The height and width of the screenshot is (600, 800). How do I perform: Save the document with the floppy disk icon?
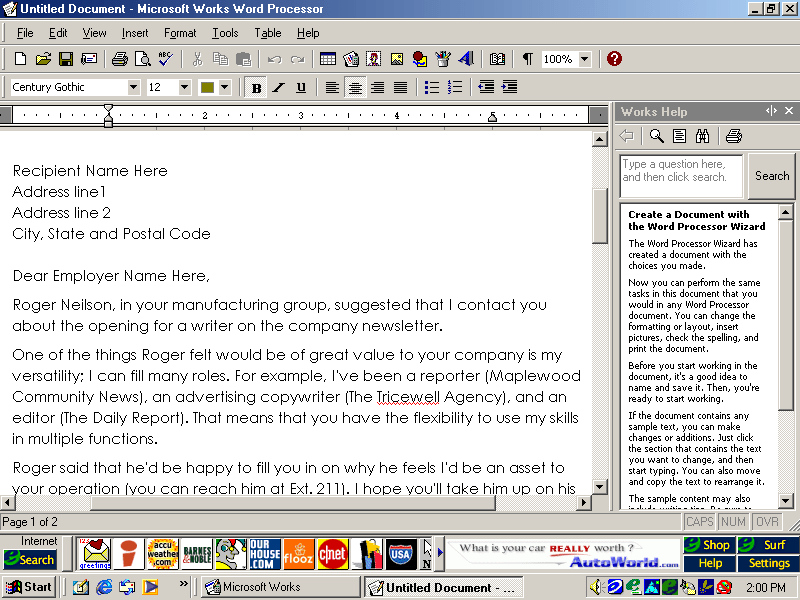pos(65,59)
